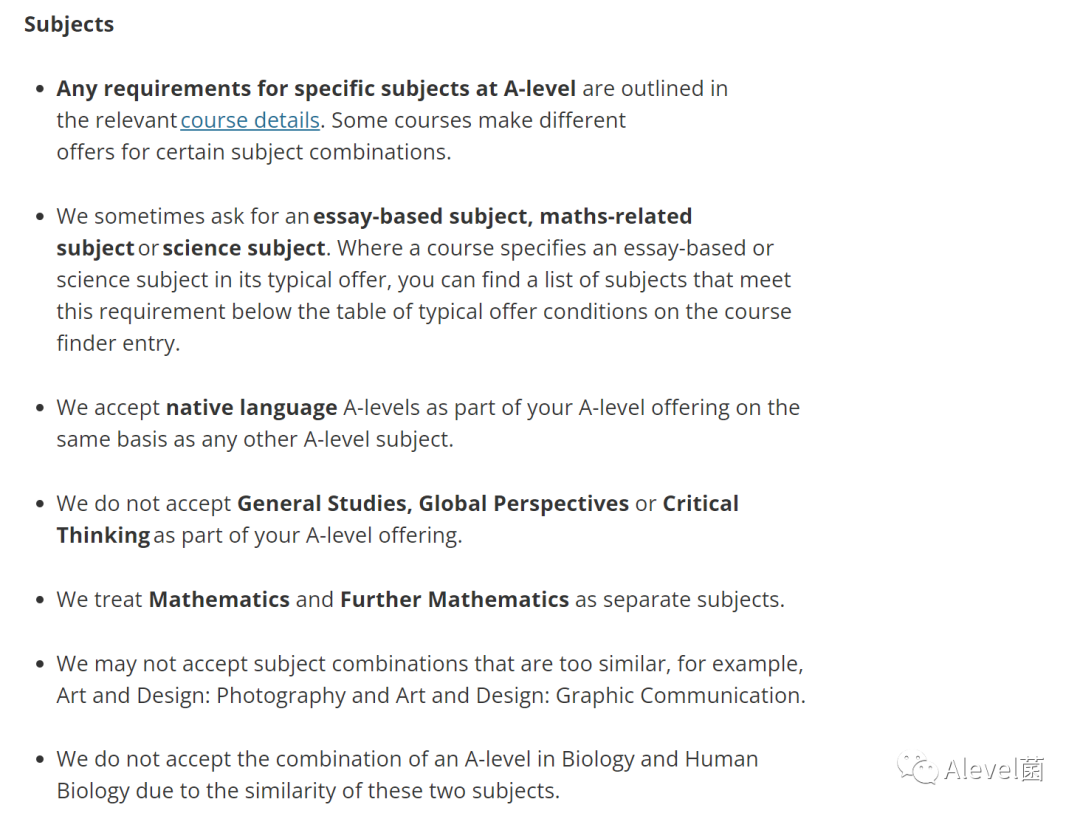Click the bold words Global Perspectives
This screenshot has width=1080, height=816.
523,503
